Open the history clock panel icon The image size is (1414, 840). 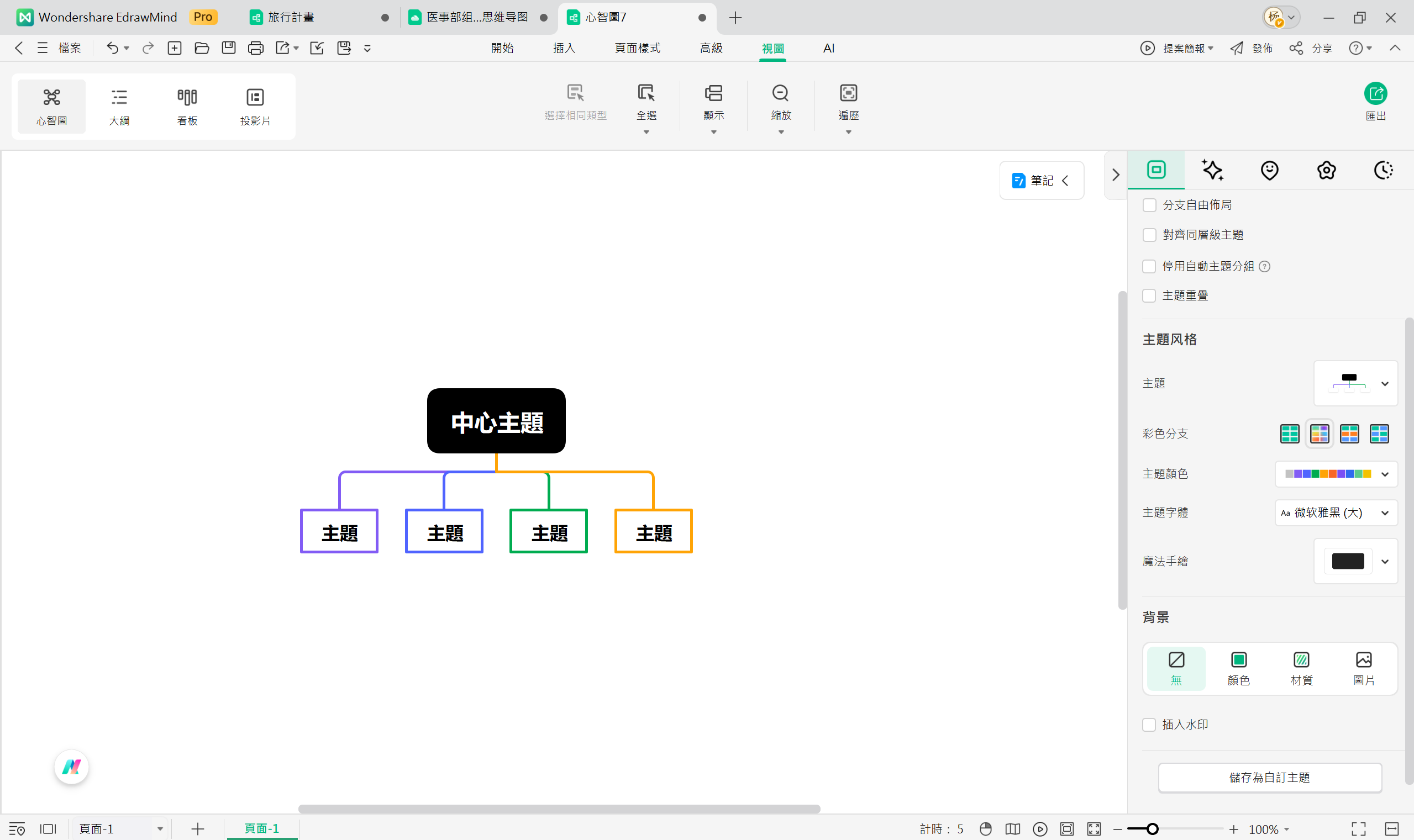pos(1383,170)
